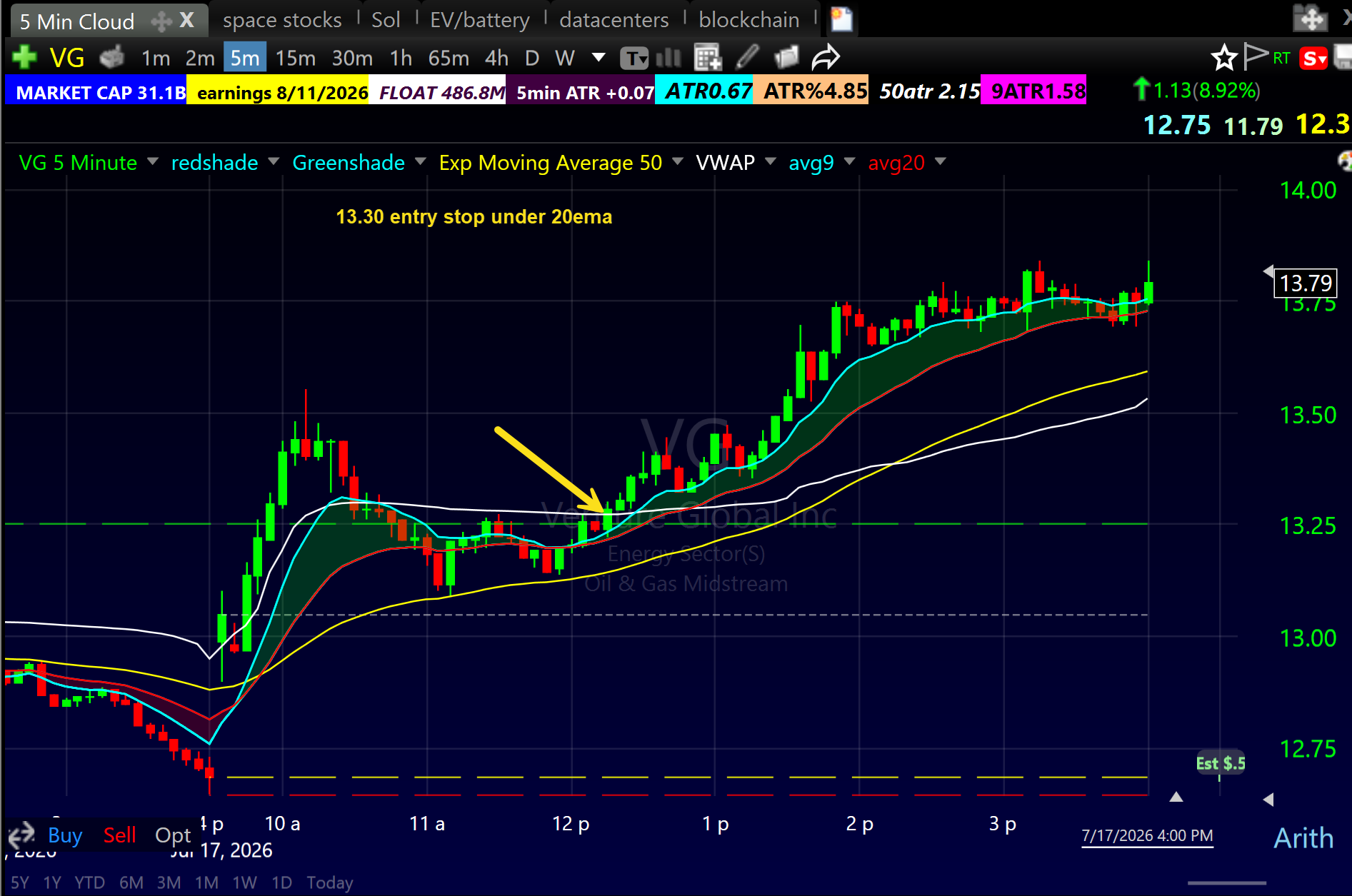This screenshot has width=1352, height=896.
Task: Expand Exp Moving Average 50 dropdown
Action: (678, 162)
